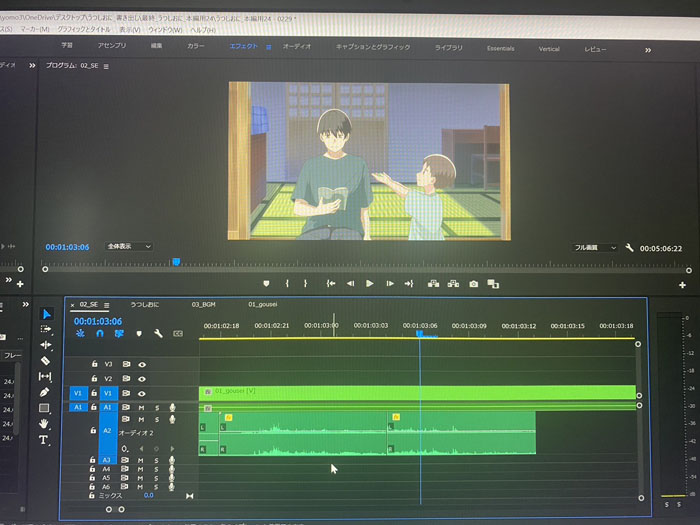The width and height of the screenshot is (700, 525).
Task: Click timeline display settings wrench
Action: point(158,333)
